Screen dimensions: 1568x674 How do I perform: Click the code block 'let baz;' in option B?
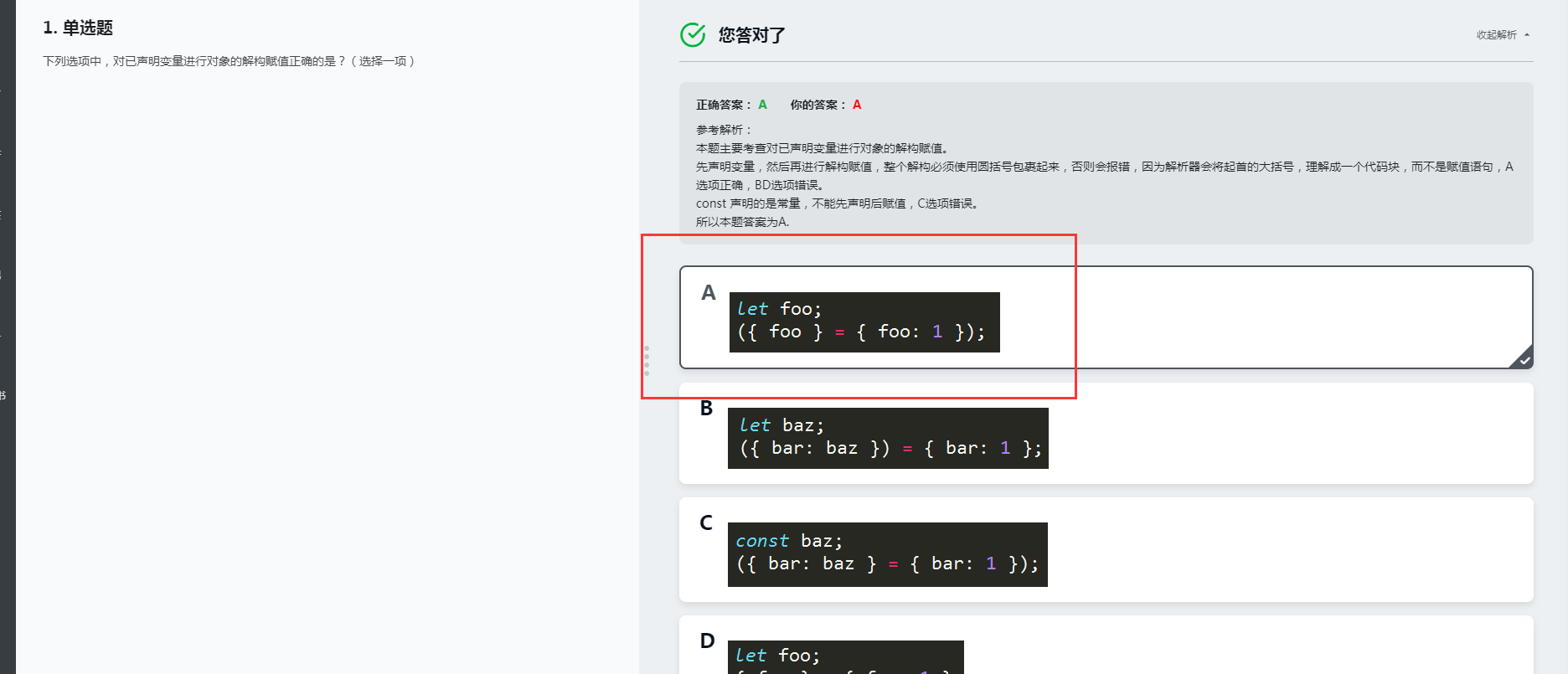[888, 438]
